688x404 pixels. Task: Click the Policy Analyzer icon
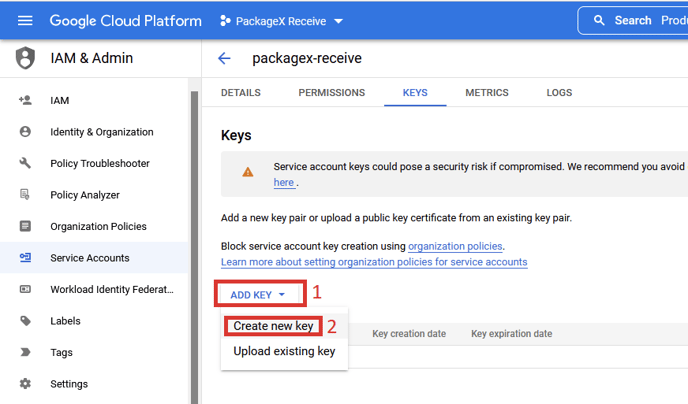(25, 195)
